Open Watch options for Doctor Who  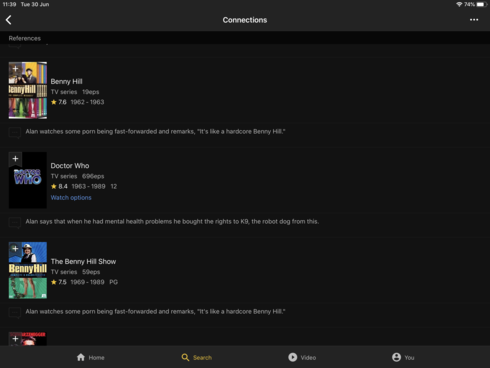click(x=71, y=198)
